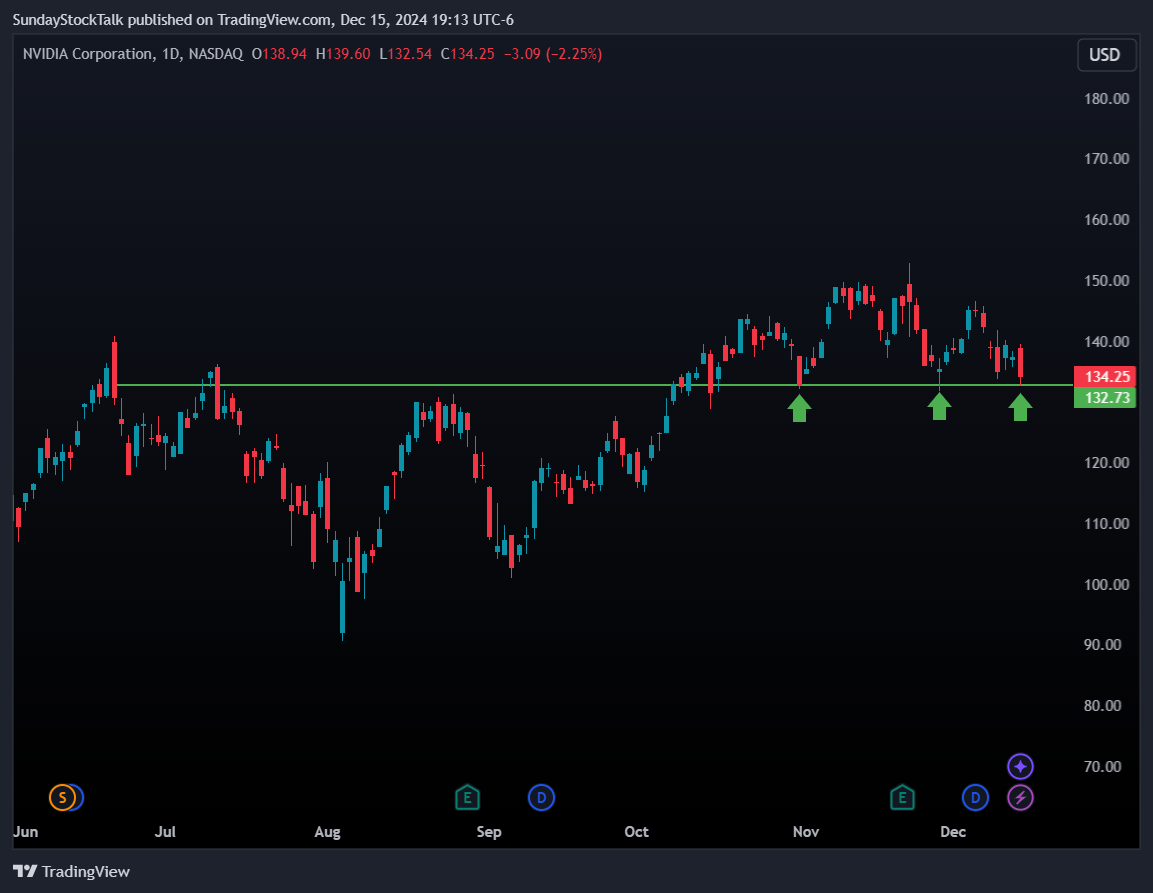The image size is (1153, 893).
Task: Click the Sep label on time axis
Action: (x=489, y=832)
